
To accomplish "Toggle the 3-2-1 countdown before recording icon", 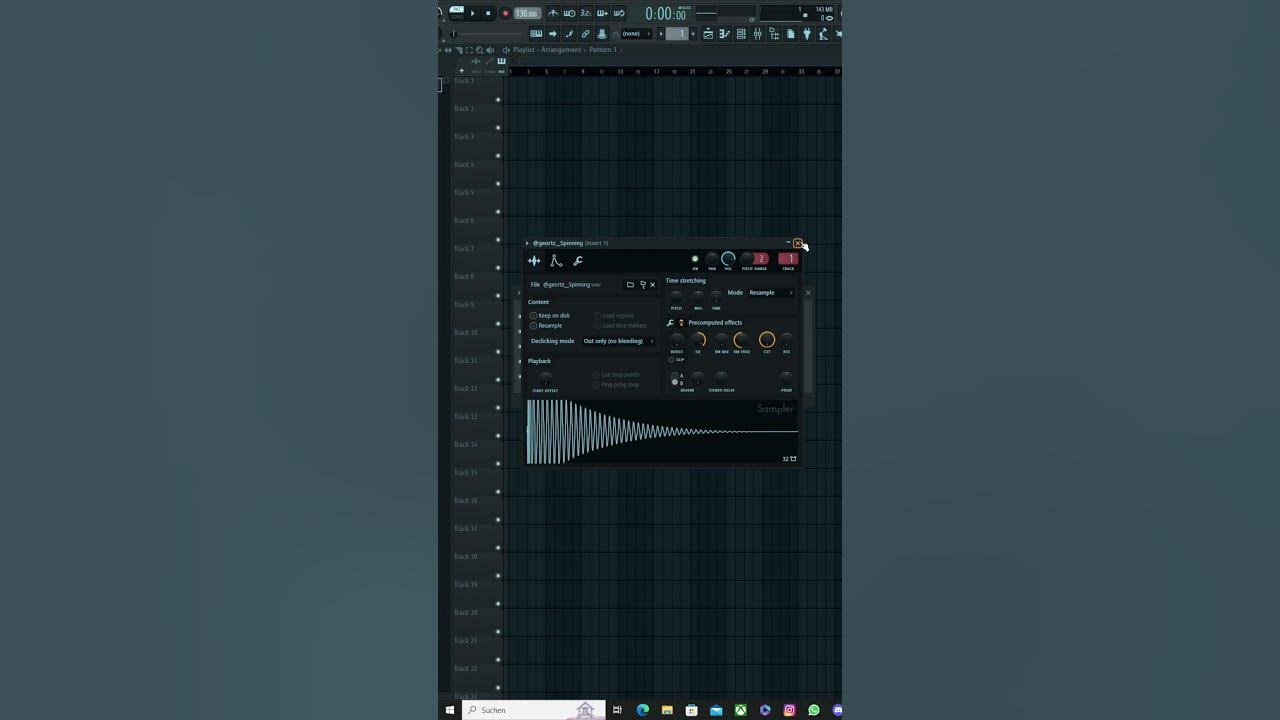I will tap(586, 13).
